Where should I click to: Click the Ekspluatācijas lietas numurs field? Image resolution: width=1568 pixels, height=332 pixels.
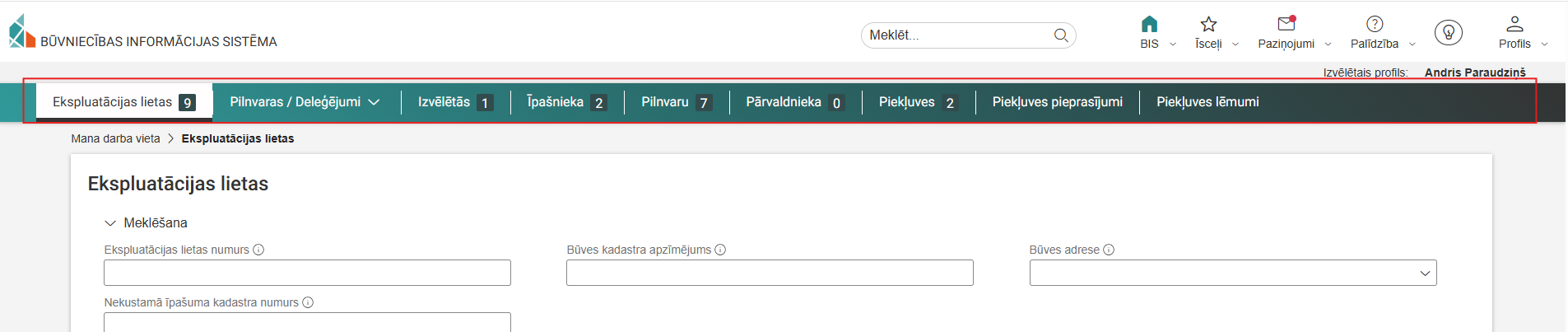tap(307, 274)
